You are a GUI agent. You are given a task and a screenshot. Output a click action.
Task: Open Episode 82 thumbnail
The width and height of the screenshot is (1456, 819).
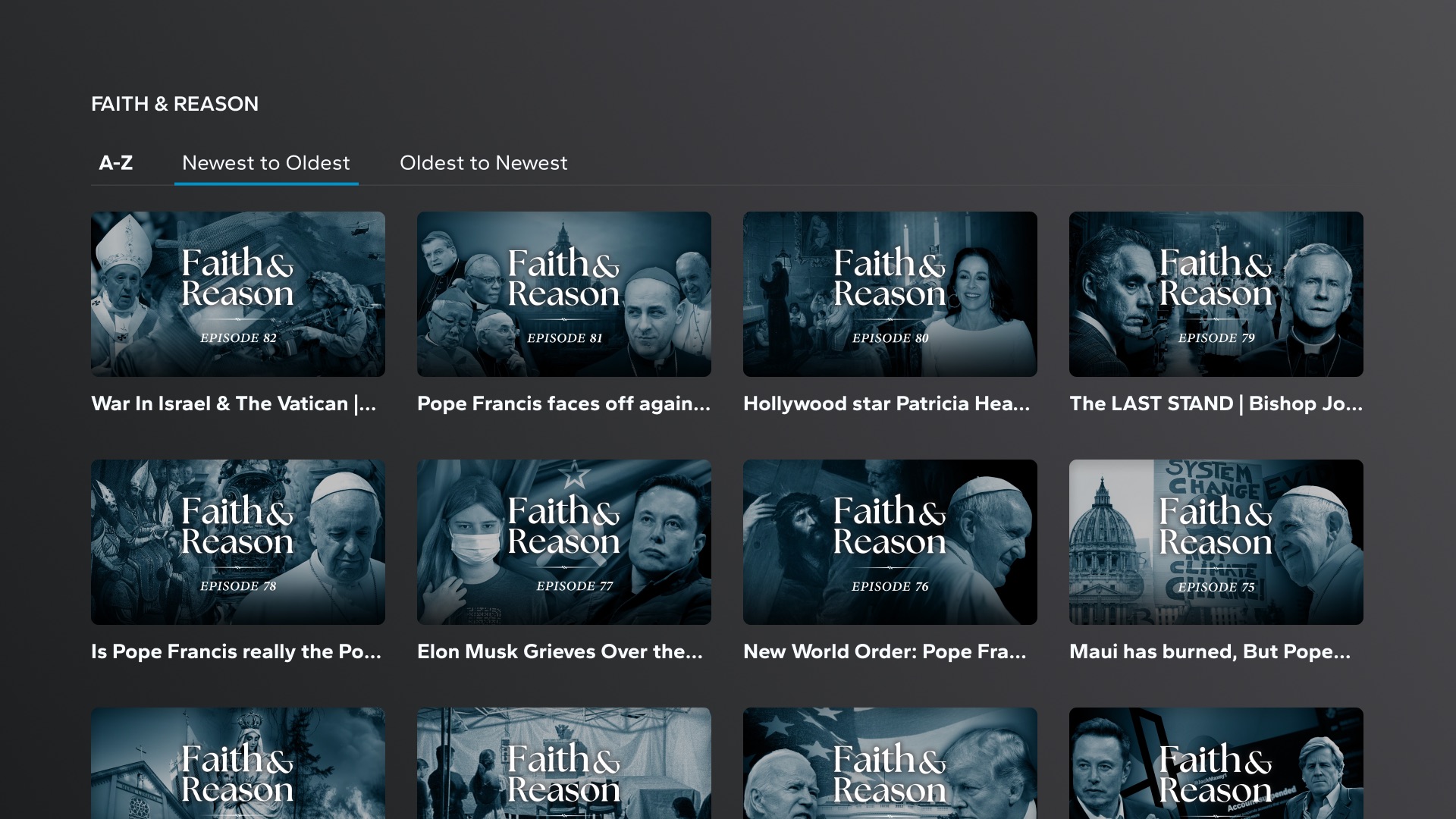[x=238, y=294]
